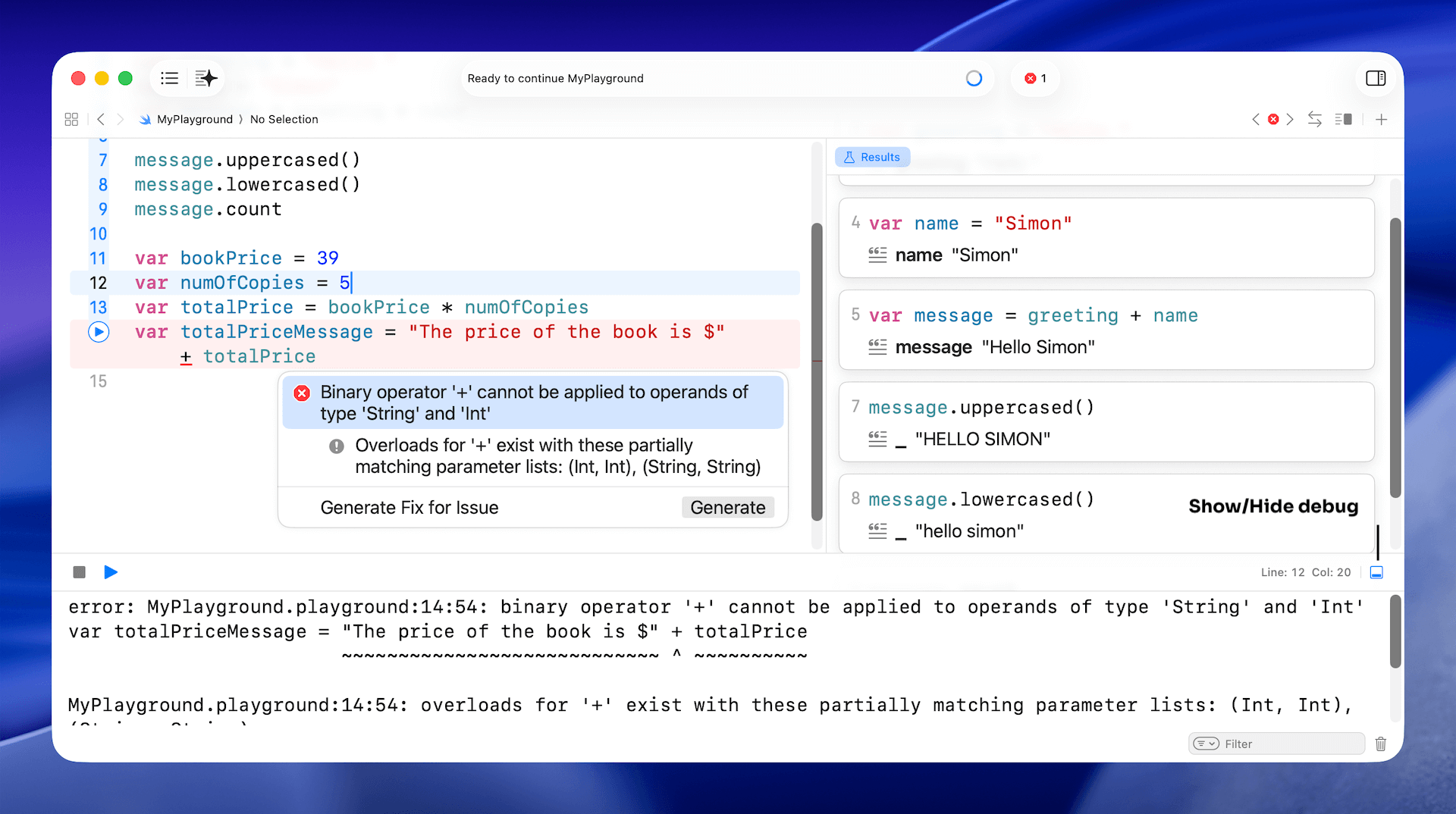Image resolution: width=1456 pixels, height=814 pixels.
Task: Run code to line 14 play button
Action: pyautogui.click(x=99, y=332)
